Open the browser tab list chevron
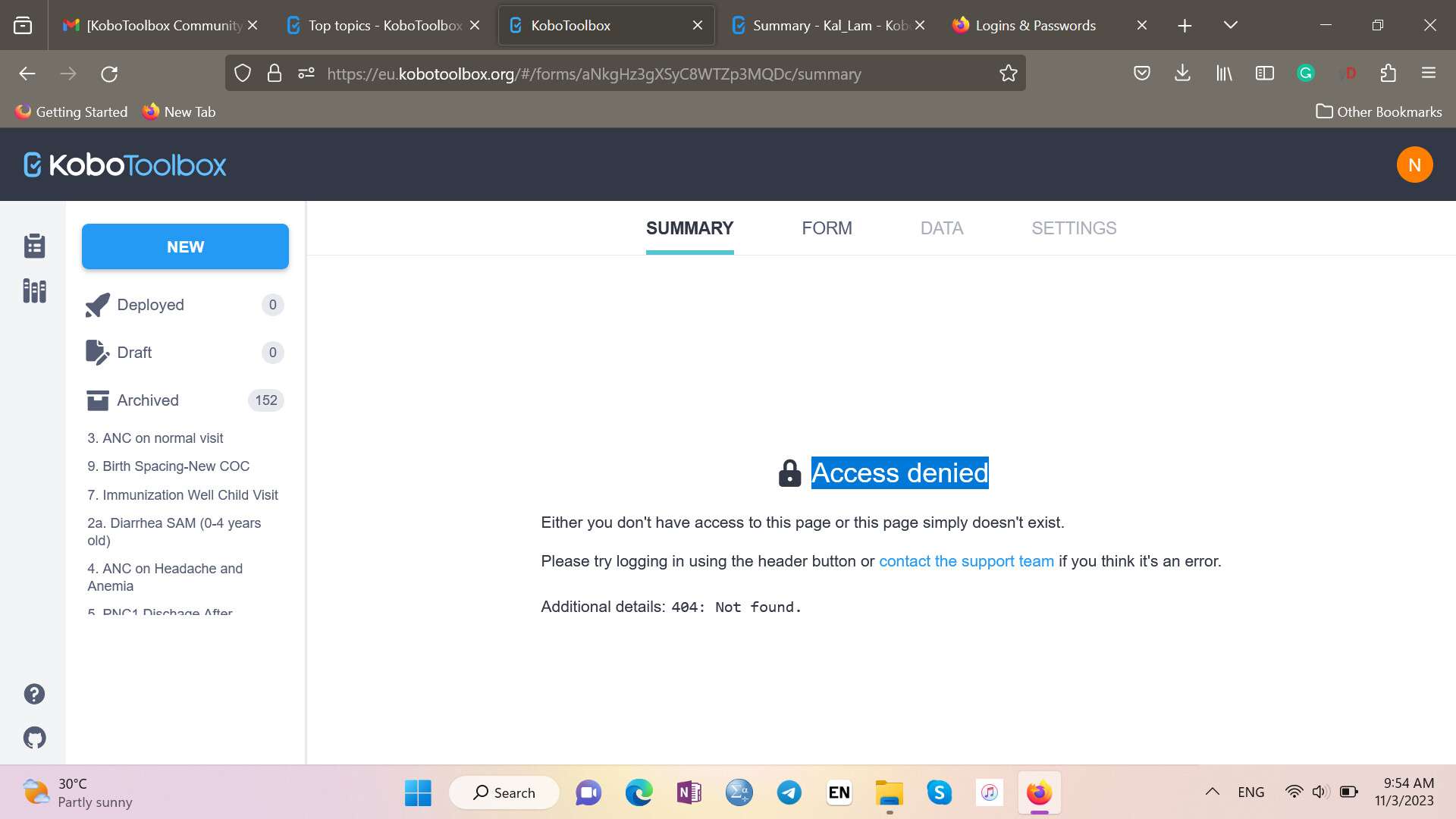This screenshot has height=819, width=1456. 1229,24
